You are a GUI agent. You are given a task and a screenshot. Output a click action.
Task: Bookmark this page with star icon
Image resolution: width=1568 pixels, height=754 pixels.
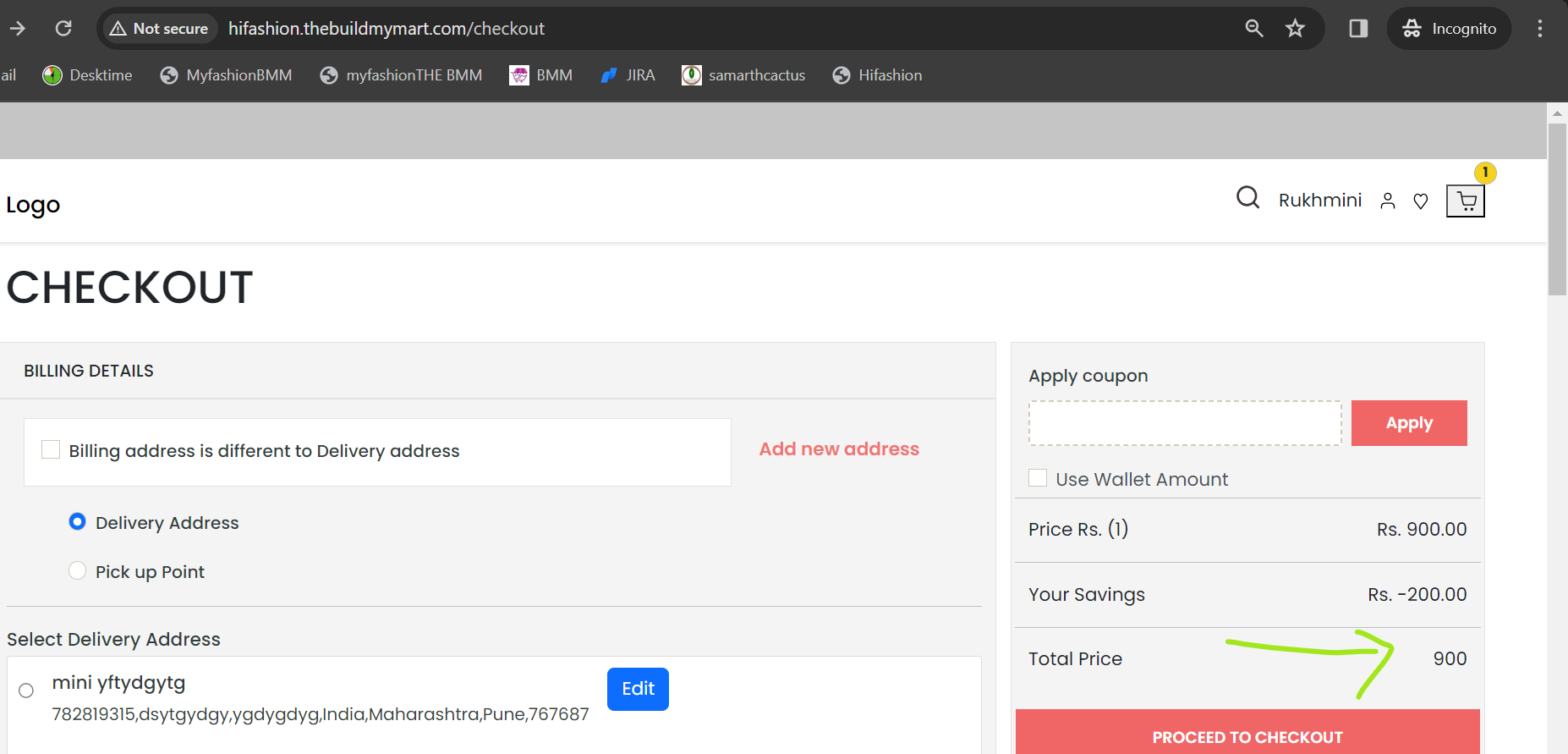(x=1295, y=29)
